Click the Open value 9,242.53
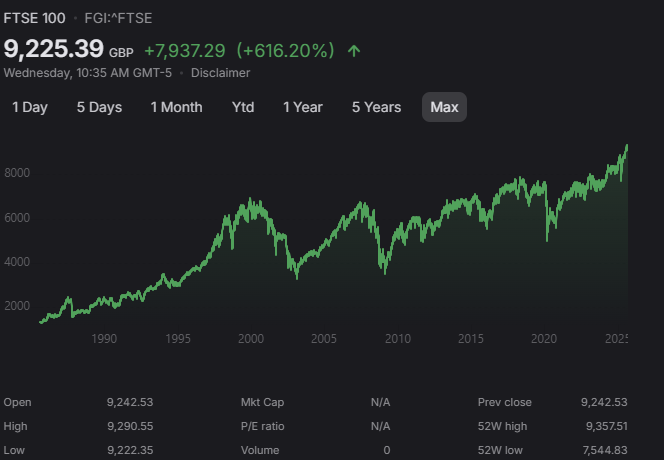This screenshot has width=664, height=460. coord(130,402)
